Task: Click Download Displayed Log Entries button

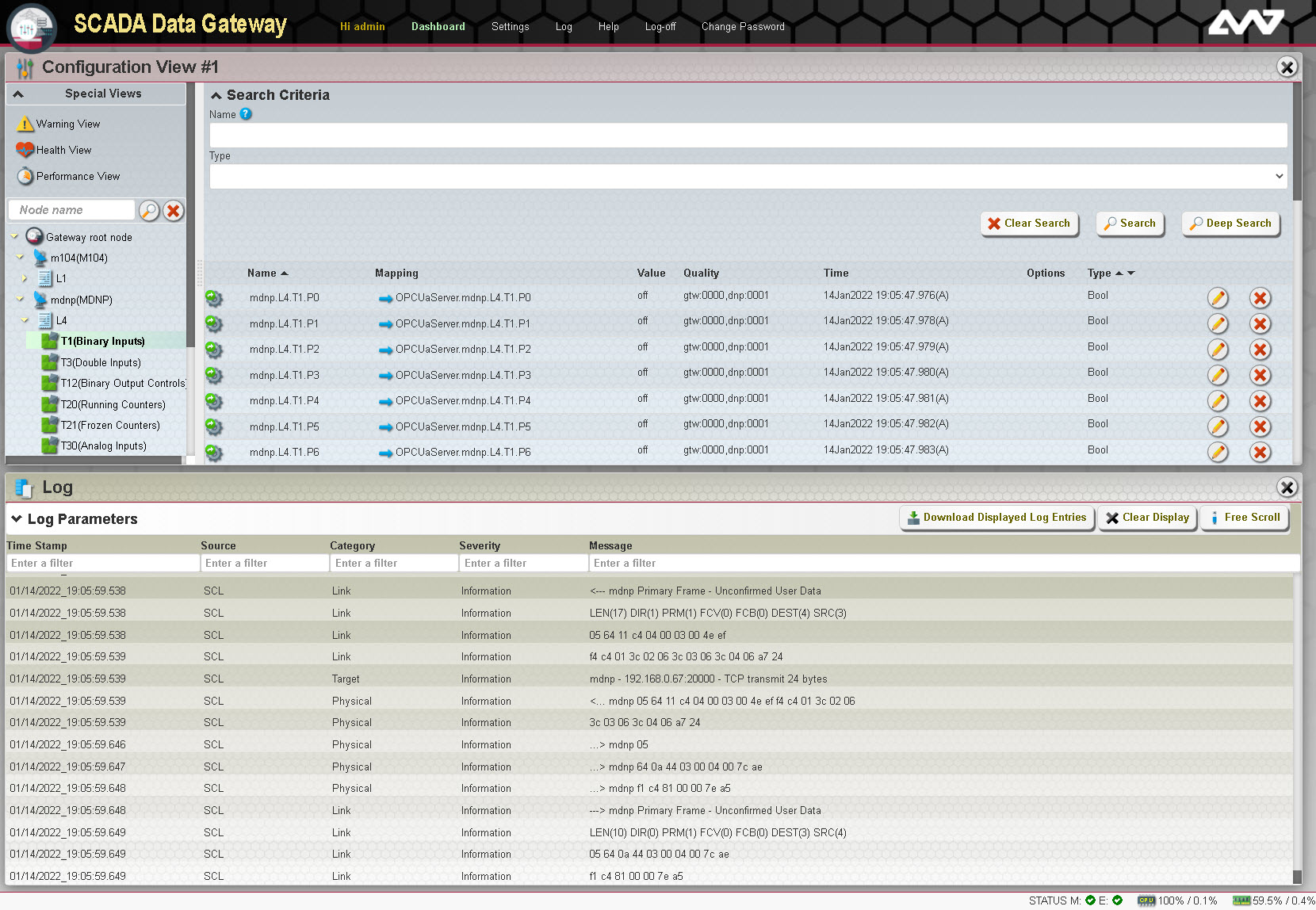Action: [x=997, y=518]
